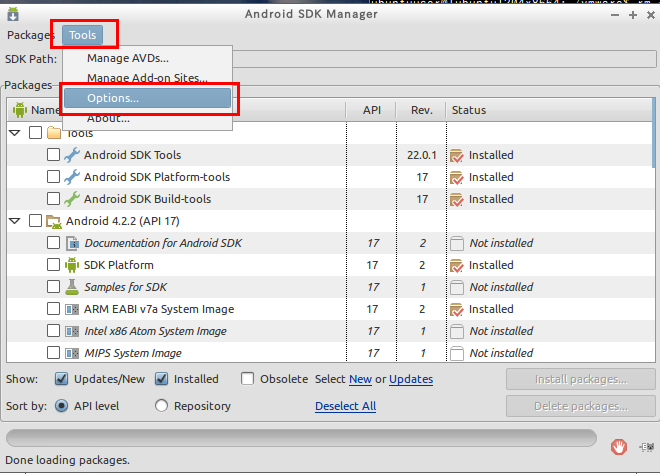
Task: Click the red stop hand icon
Action: (x=619, y=447)
